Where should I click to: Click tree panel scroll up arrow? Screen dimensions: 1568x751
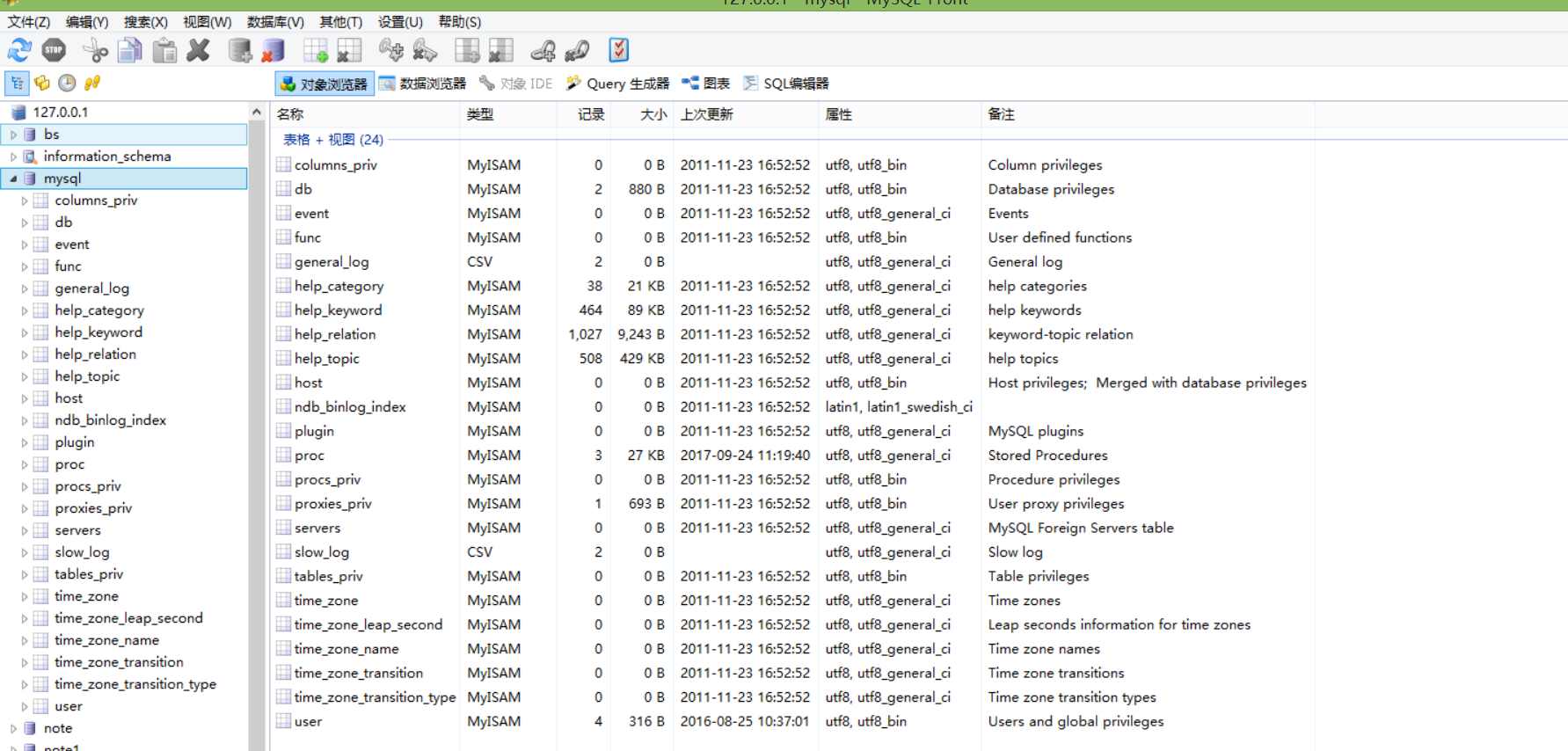click(256, 112)
